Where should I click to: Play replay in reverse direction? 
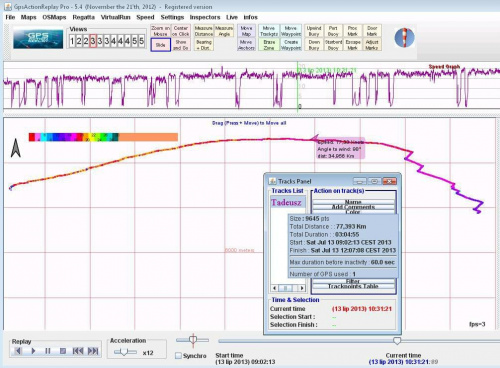[x=18, y=351]
